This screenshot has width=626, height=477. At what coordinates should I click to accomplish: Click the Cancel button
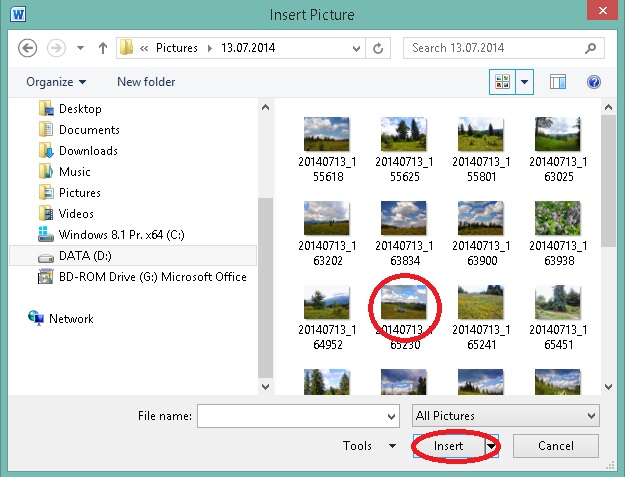555,446
